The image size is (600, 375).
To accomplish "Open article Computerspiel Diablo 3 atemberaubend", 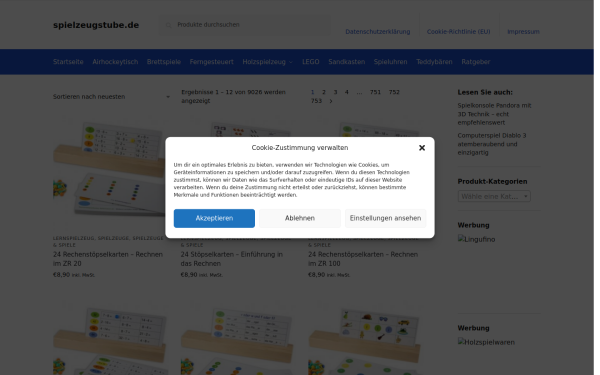I will (492, 144).
